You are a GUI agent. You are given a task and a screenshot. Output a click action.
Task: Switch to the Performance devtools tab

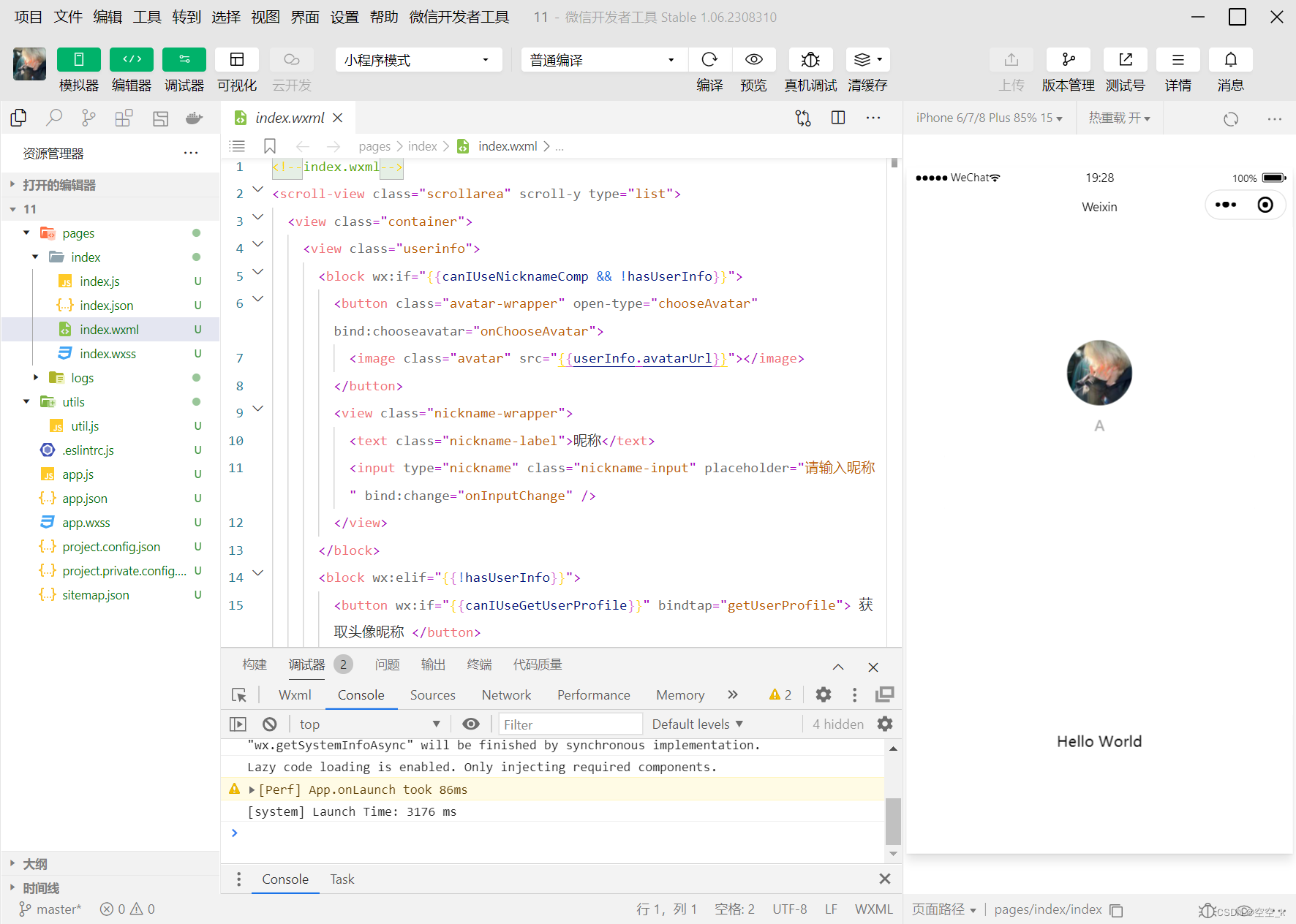pyautogui.click(x=593, y=695)
